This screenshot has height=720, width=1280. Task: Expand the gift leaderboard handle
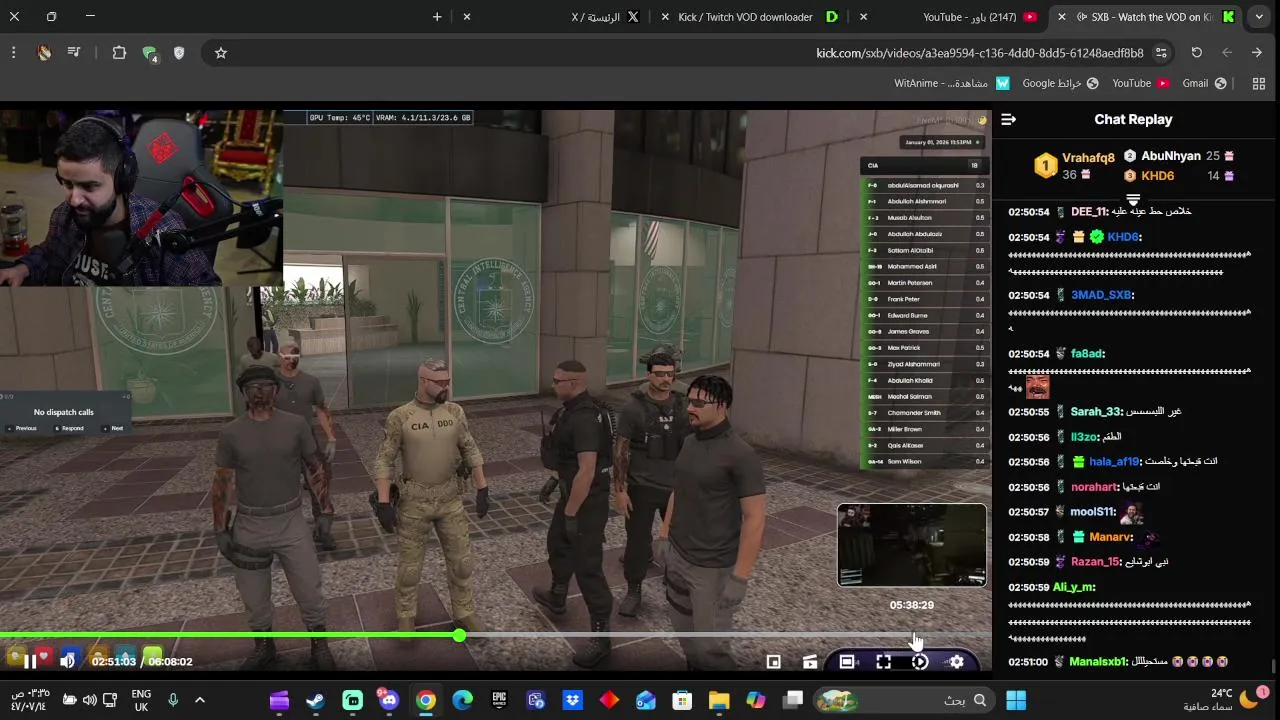(x=1133, y=199)
